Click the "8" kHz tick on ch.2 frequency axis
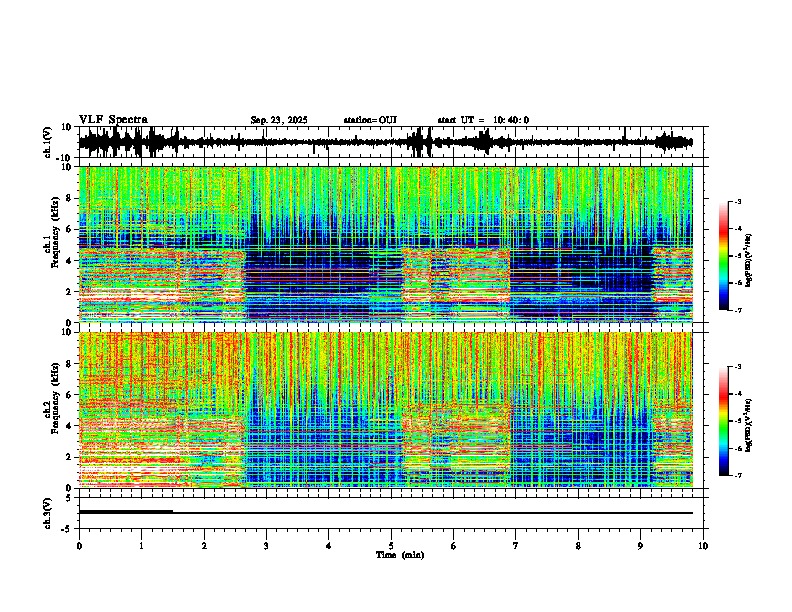The image size is (792, 612). point(69,364)
